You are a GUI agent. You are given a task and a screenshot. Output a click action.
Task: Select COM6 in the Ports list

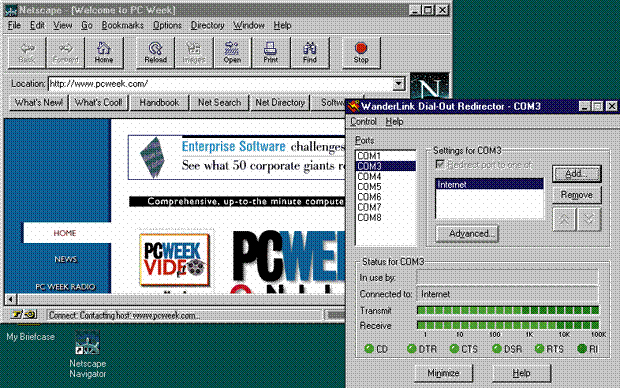tap(386, 197)
